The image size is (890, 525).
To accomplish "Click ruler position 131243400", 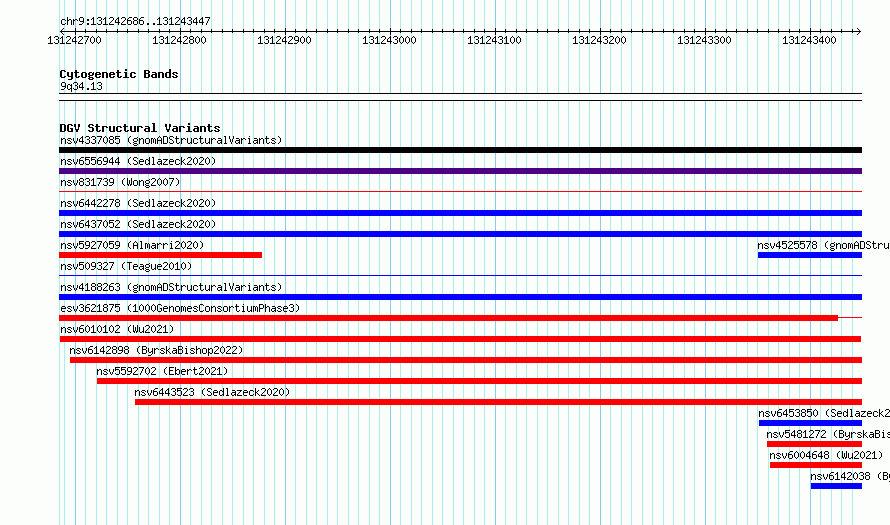I will click(x=809, y=40).
